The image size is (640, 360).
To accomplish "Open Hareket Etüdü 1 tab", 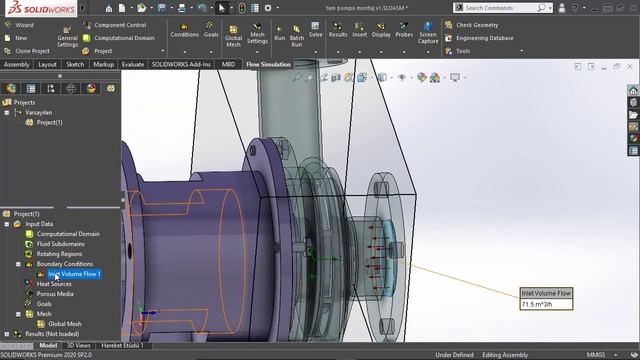I will pyautogui.click(x=122, y=345).
